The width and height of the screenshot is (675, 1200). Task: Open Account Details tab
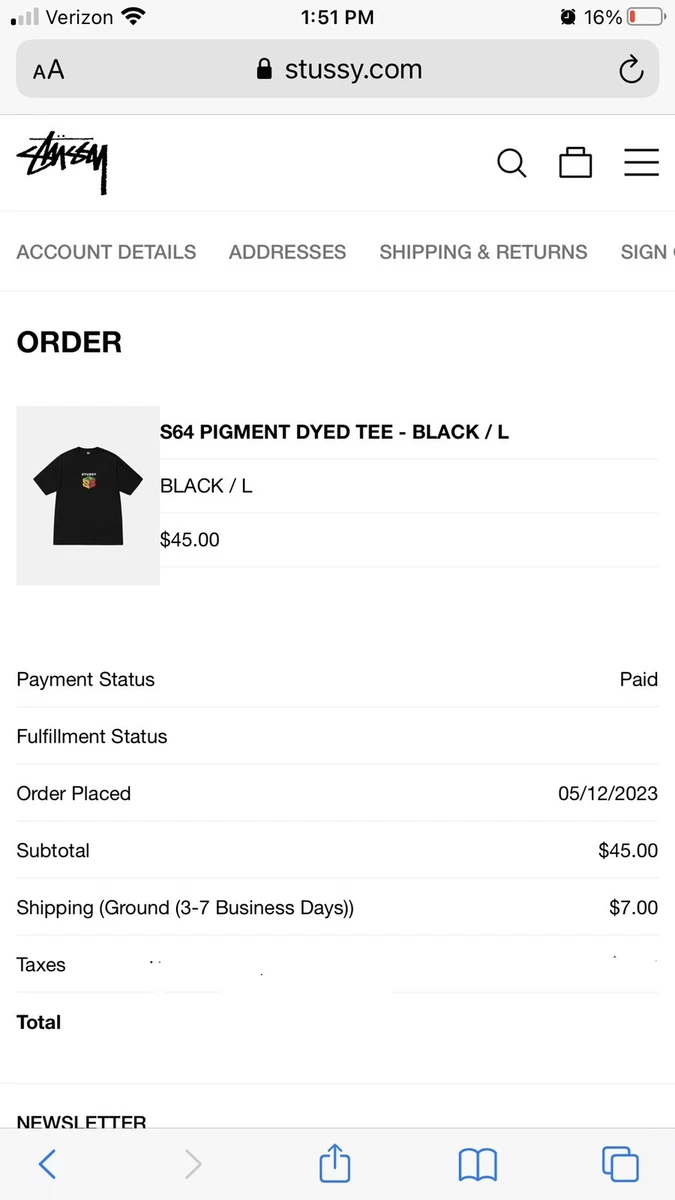click(106, 252)
